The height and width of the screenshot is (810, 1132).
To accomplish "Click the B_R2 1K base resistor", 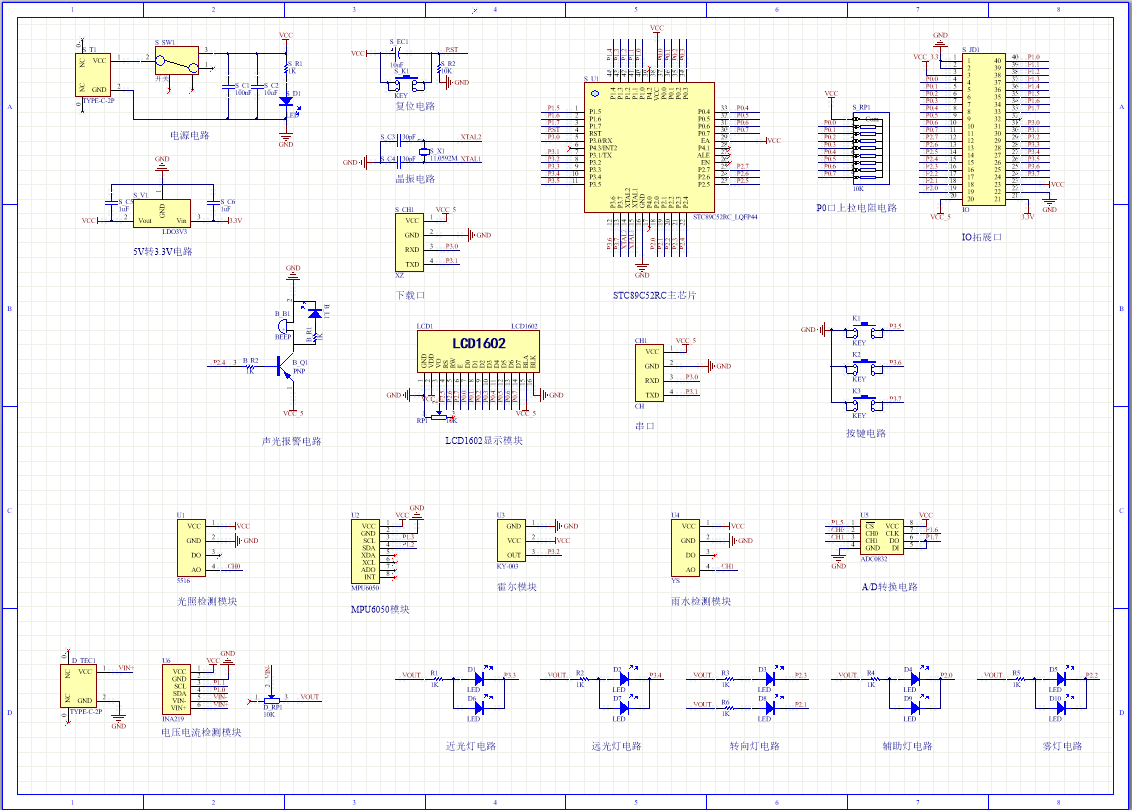I will pos(251,367).
